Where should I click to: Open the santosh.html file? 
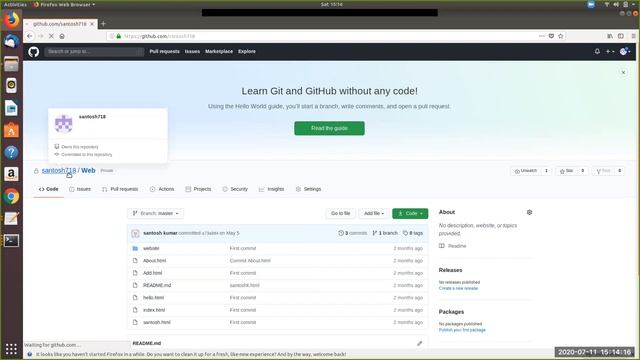tap(157, 322)
